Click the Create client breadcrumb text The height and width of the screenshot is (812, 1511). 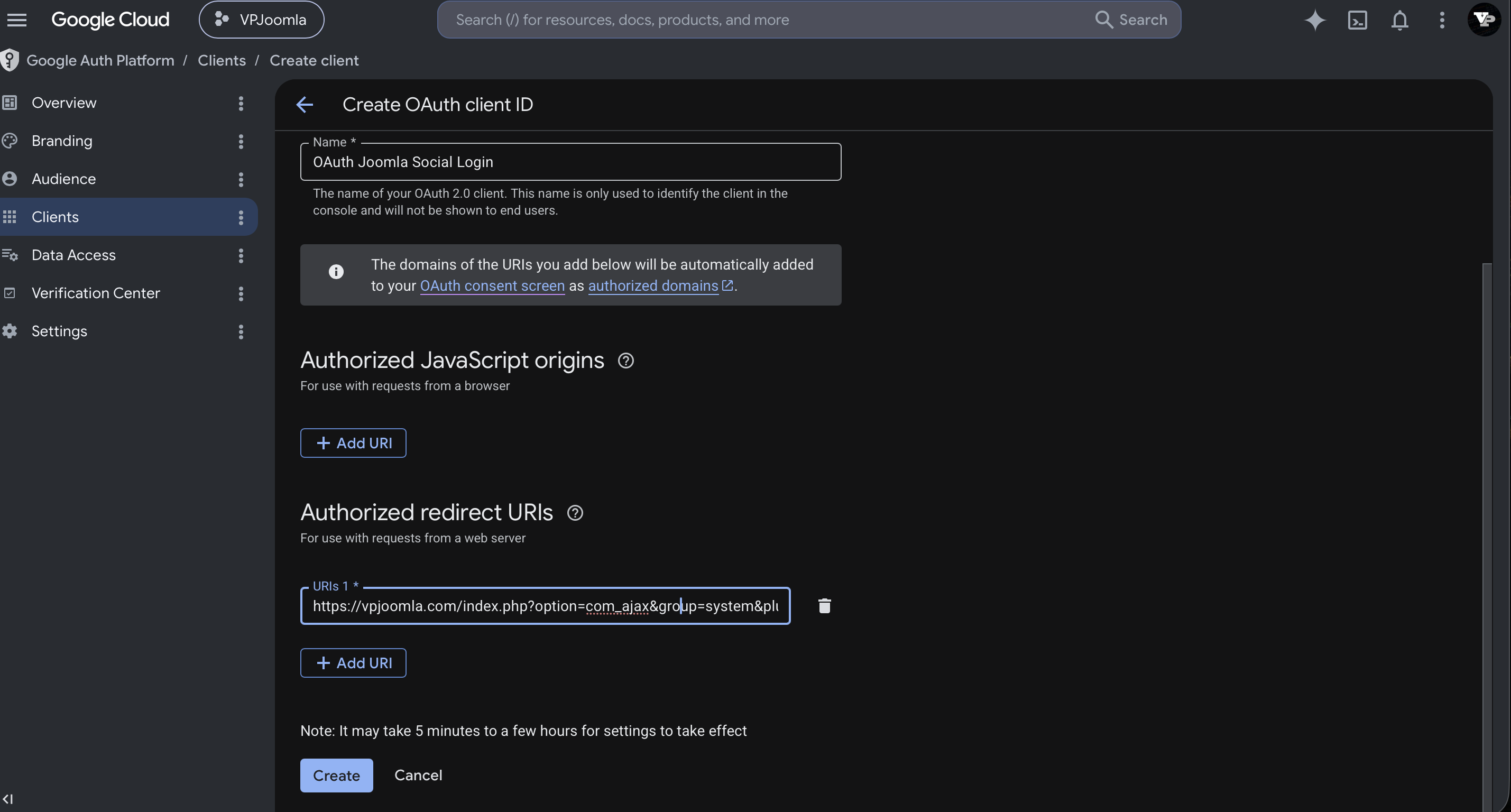click(x=314, y=60)
